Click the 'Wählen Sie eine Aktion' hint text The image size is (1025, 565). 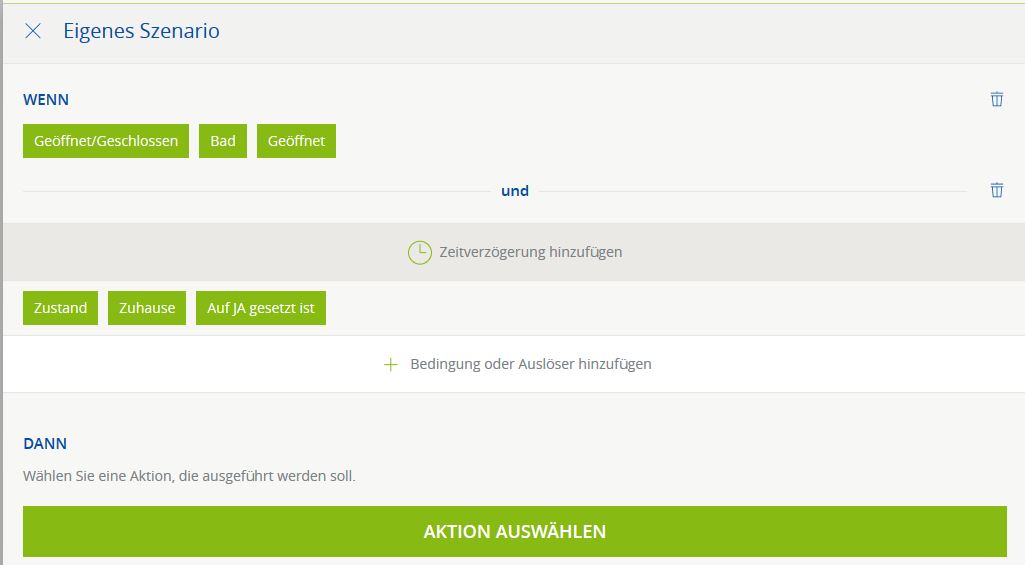[x=189, y=476]
